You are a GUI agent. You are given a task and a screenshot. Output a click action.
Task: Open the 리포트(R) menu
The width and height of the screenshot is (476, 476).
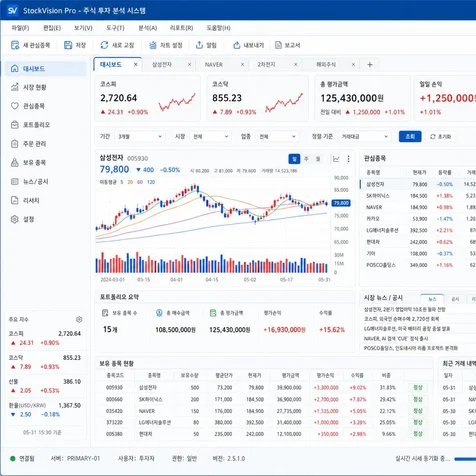pos(182,28)
